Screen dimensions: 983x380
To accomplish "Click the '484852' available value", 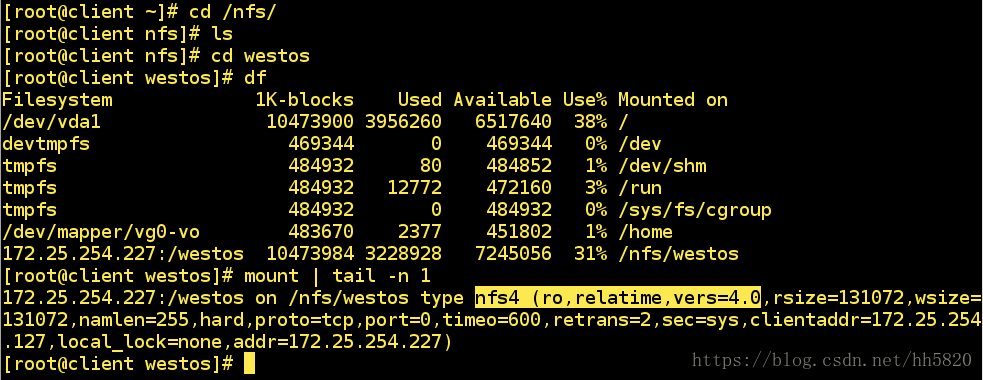I will click(x=519, y=166).
